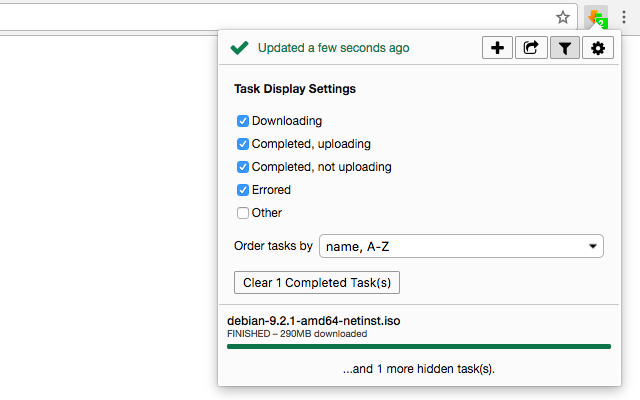Open the download manager share icon
The image size is (640, 400).
click(x=531, y=47)
